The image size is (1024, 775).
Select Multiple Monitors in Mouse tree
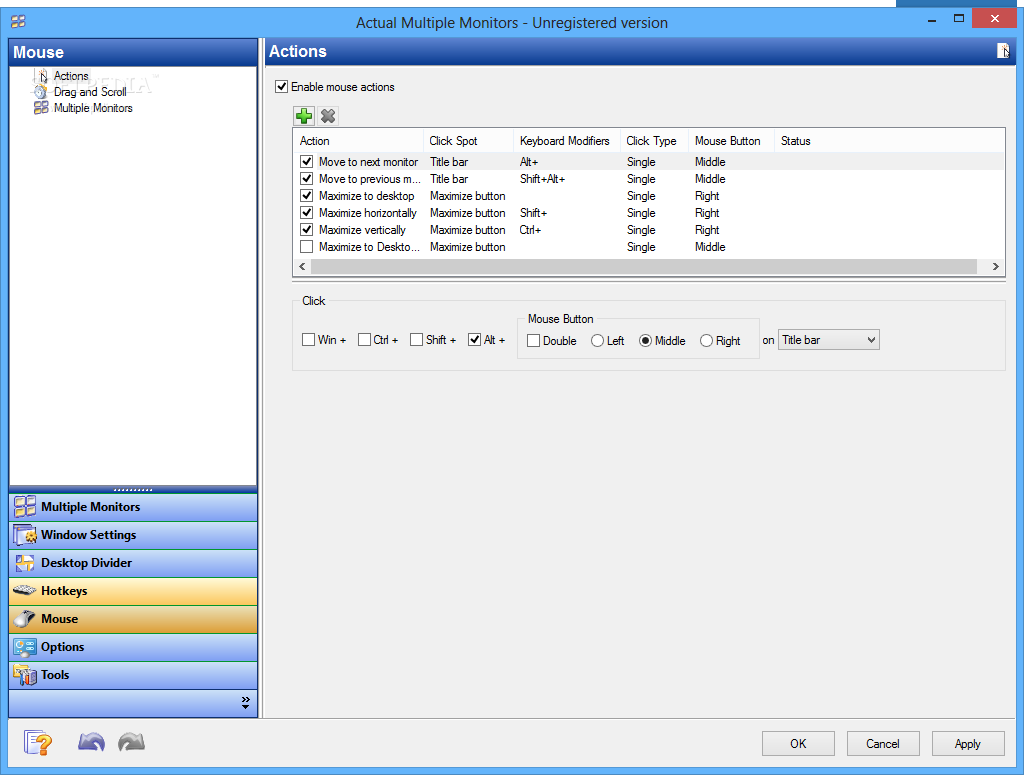click(93, 108)
